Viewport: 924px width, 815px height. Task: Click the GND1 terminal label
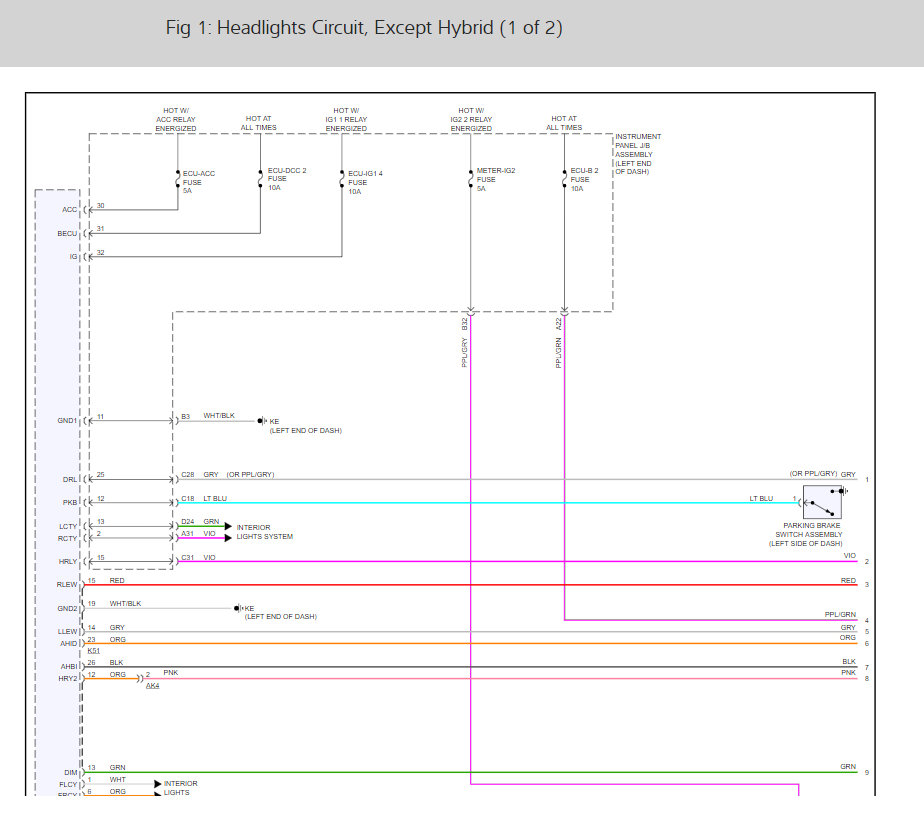pos(67,421)
